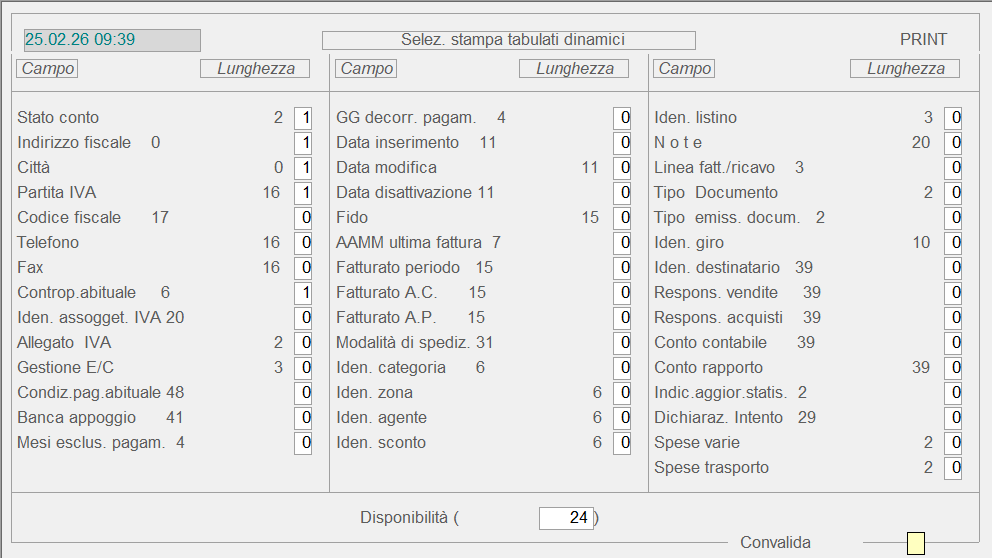Viewport: 992px width, 558px height.
Task: Click the Codice fiscale length field
Action: tap(303, 218)
